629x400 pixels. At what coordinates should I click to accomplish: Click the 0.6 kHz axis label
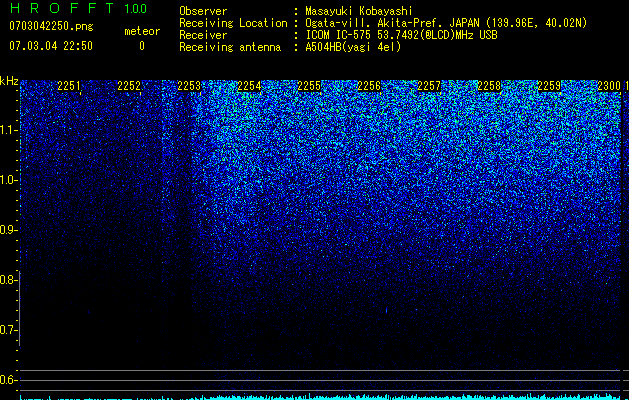(8, 380)
